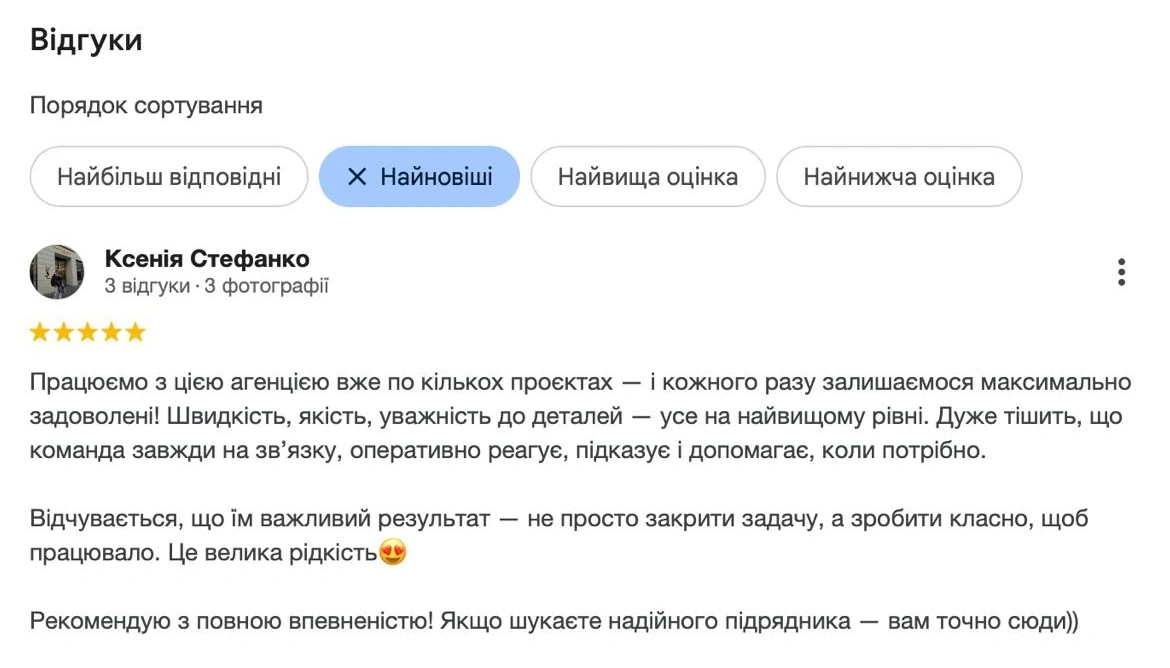Click the review sentence starting with Рекомендую
This screenshot has height=668, width=1170.
tap(554, 622)
